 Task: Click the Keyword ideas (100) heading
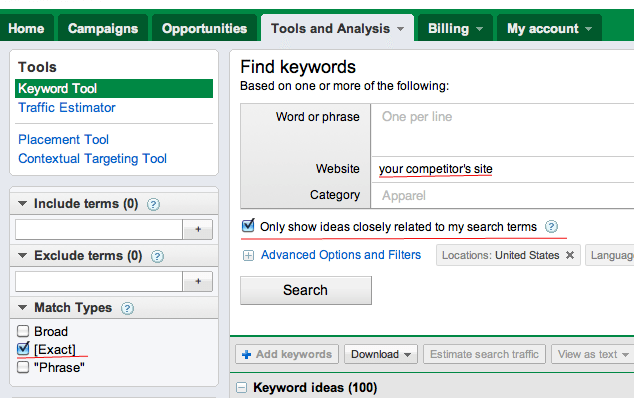pyautogui.click(x=315, y=387)
